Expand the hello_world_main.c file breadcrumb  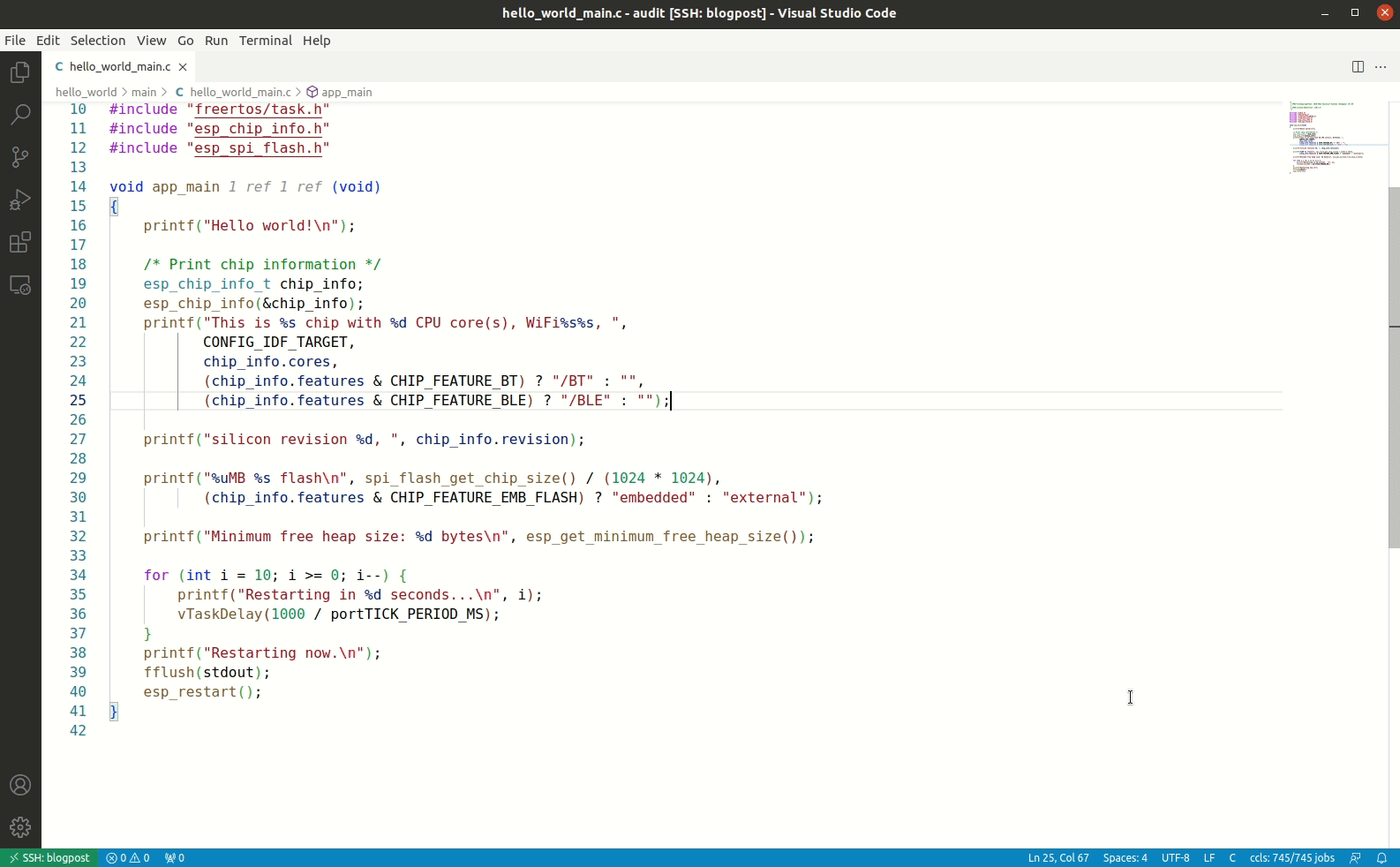(x=233, y=92)
